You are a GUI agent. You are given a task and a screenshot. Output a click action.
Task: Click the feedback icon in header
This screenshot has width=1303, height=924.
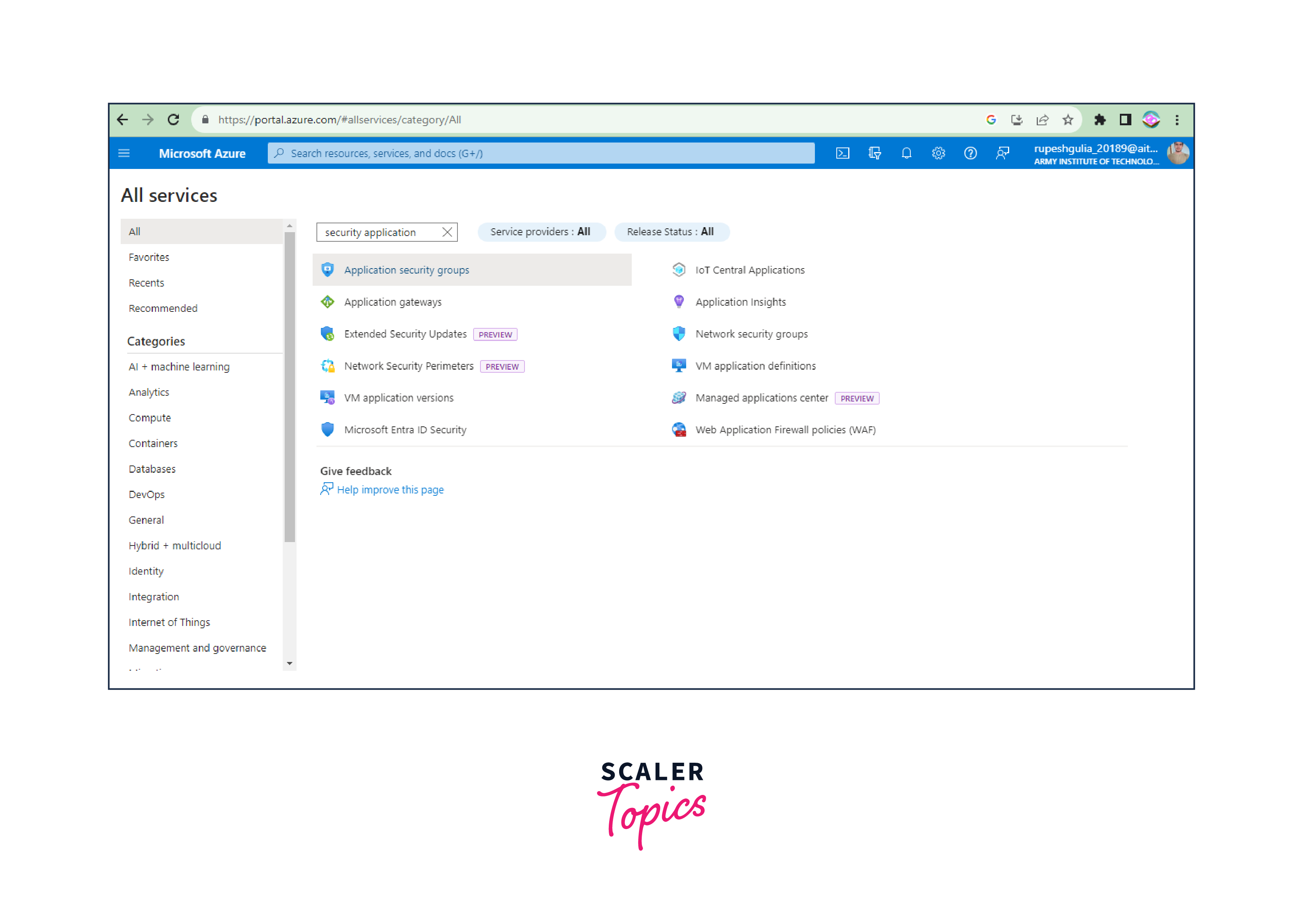(1002, 153)
